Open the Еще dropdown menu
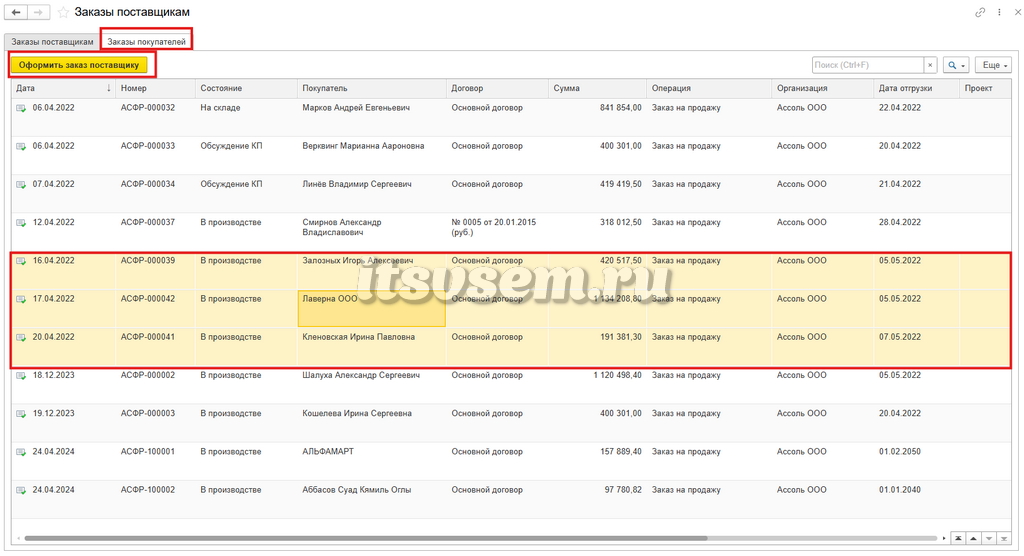Viewport: 1024px width, 556px height. pos(993,65)
